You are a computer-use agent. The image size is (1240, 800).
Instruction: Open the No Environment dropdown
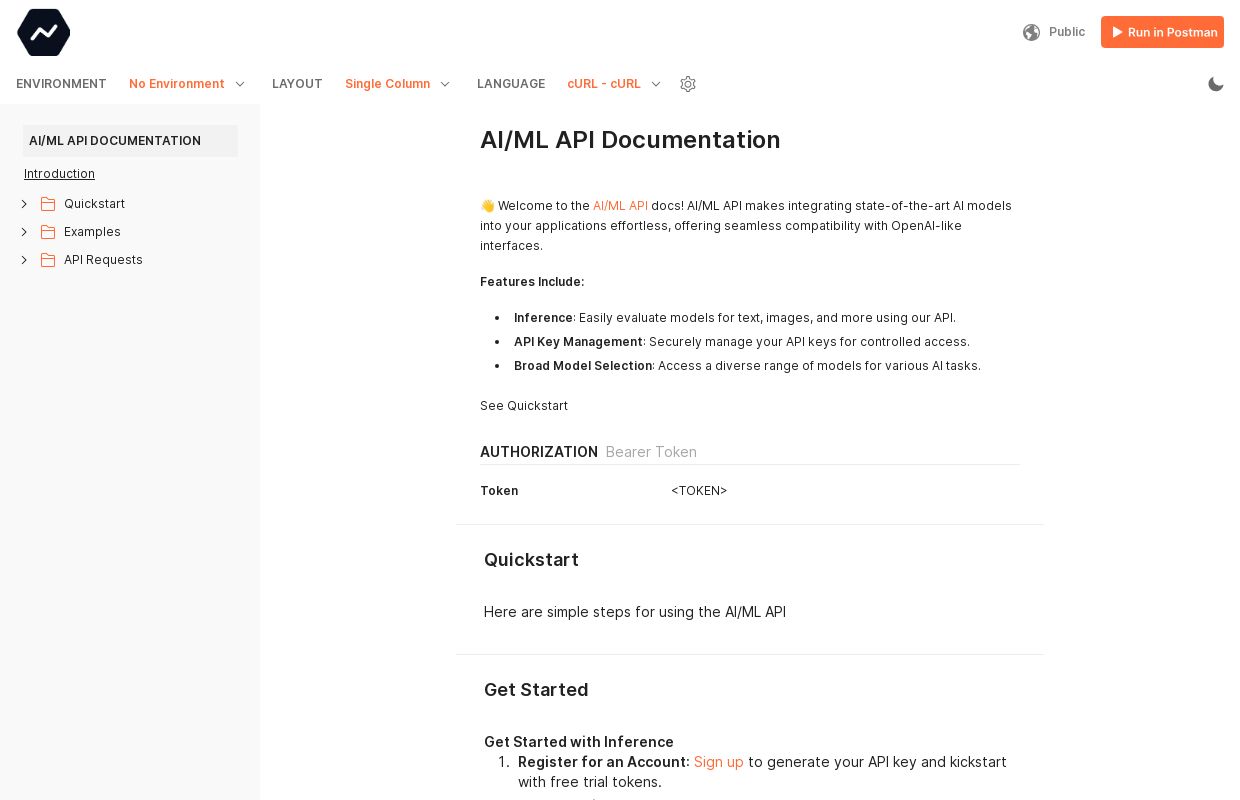coord(187,84)
